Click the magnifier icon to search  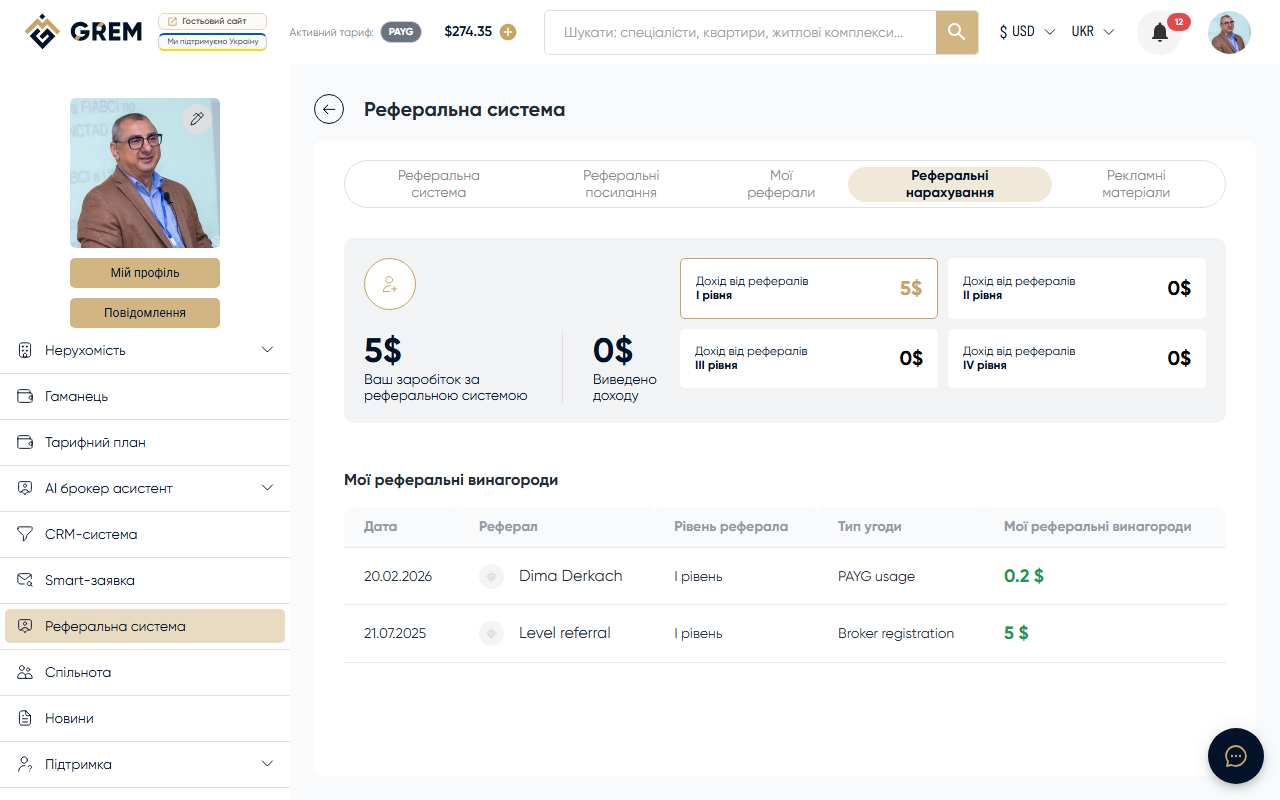955,32
